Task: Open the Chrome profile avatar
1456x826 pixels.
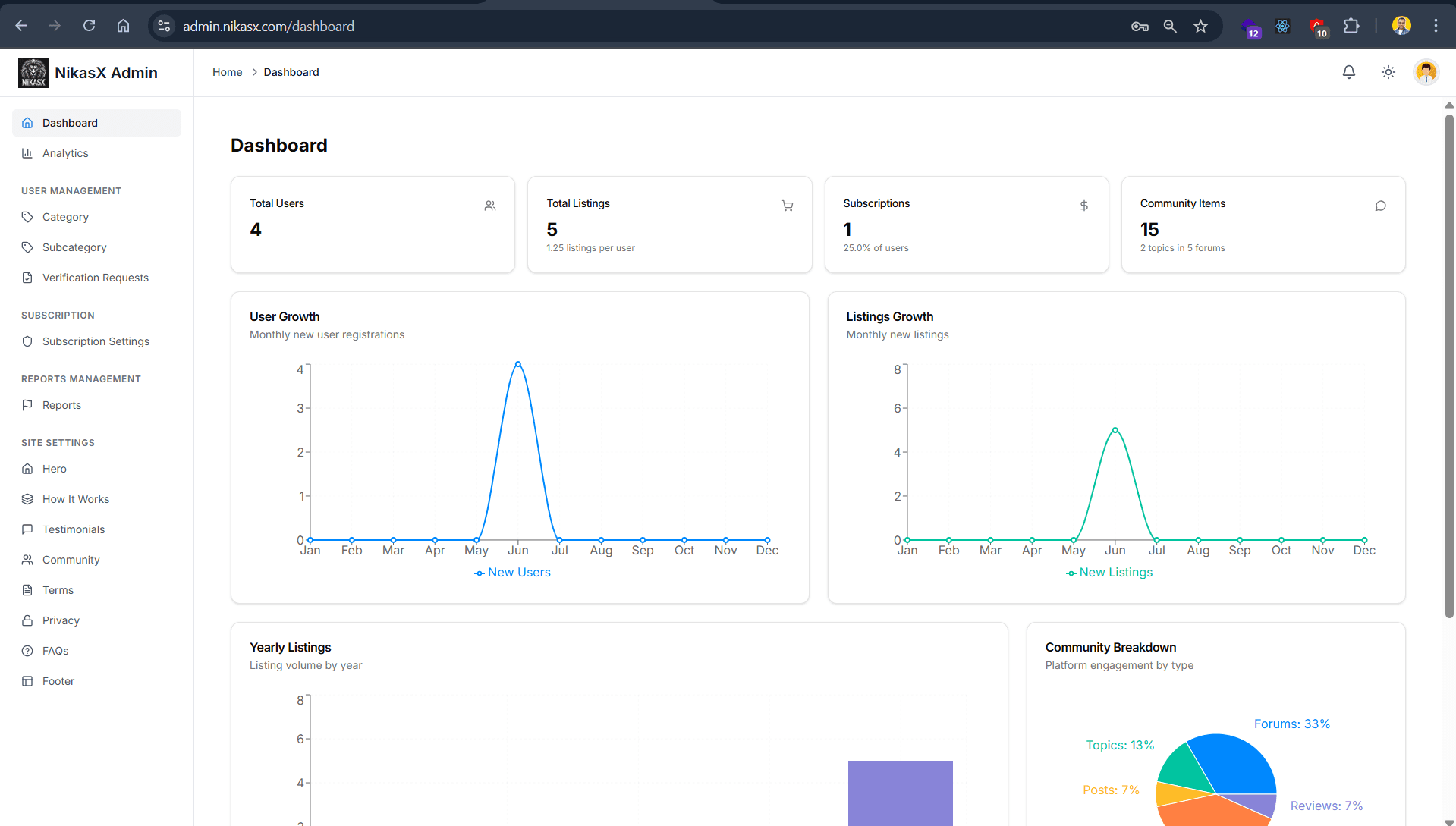Action: pos(1401,26)
